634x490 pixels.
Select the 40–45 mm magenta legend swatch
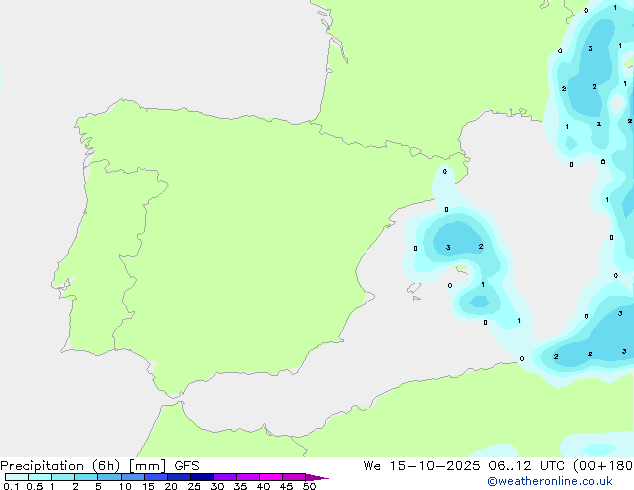(x=271, y=477)
